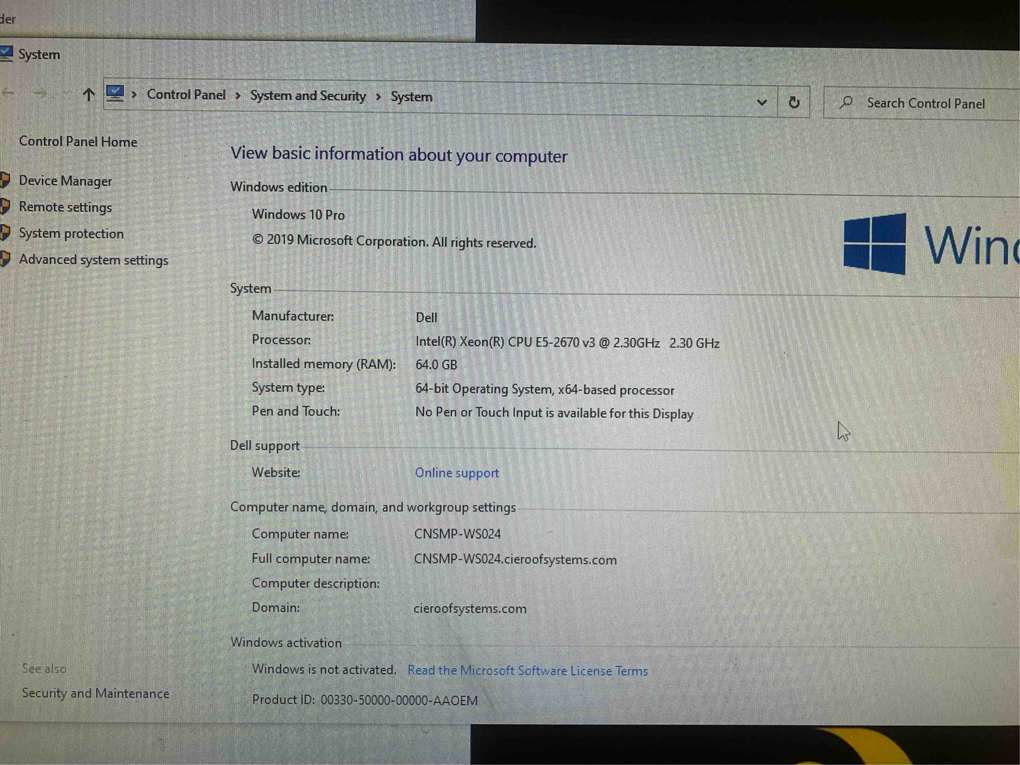Click the '© 2019 Microsoft Corporation' copyright text
1020x765 pixels.
(x=394, y=241)
